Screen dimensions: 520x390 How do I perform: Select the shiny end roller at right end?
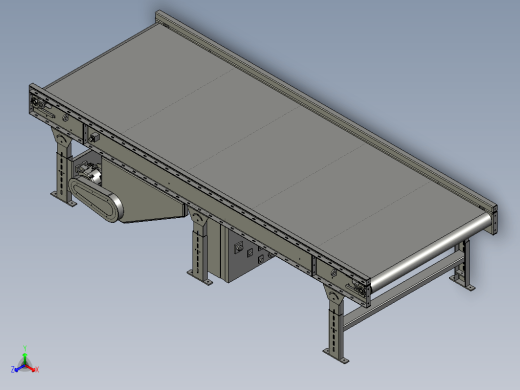pos(430,253)
